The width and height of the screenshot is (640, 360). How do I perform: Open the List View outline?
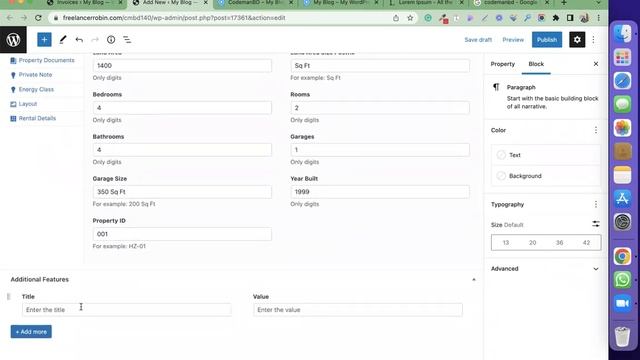tap(127, 40)
